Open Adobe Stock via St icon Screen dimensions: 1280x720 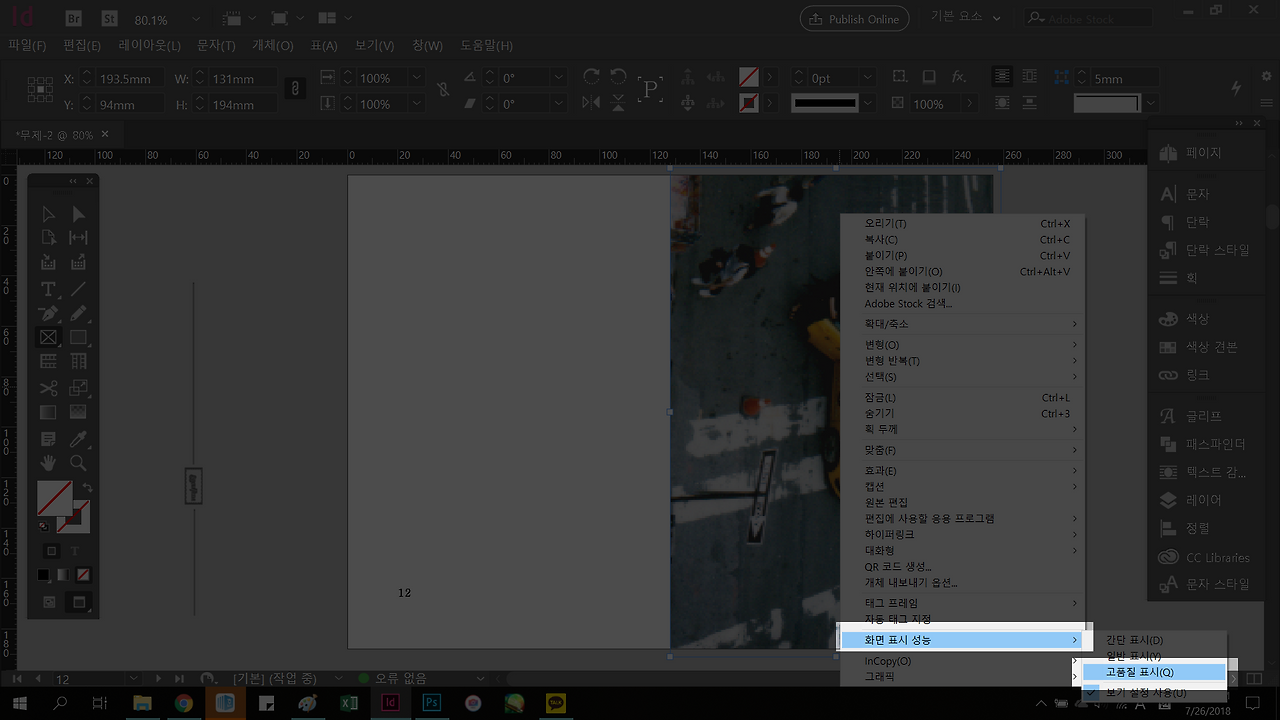point(109,19)
